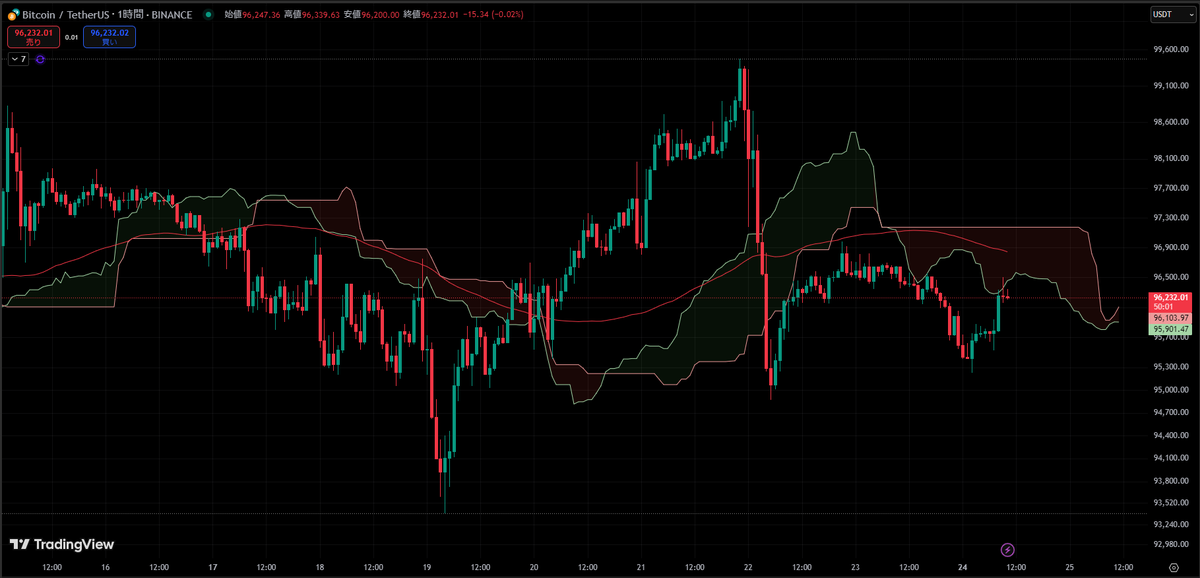Click the green 95,901.47 price label
Image resolution: width=1200 pixels, height=578 pixels.
1170,329
